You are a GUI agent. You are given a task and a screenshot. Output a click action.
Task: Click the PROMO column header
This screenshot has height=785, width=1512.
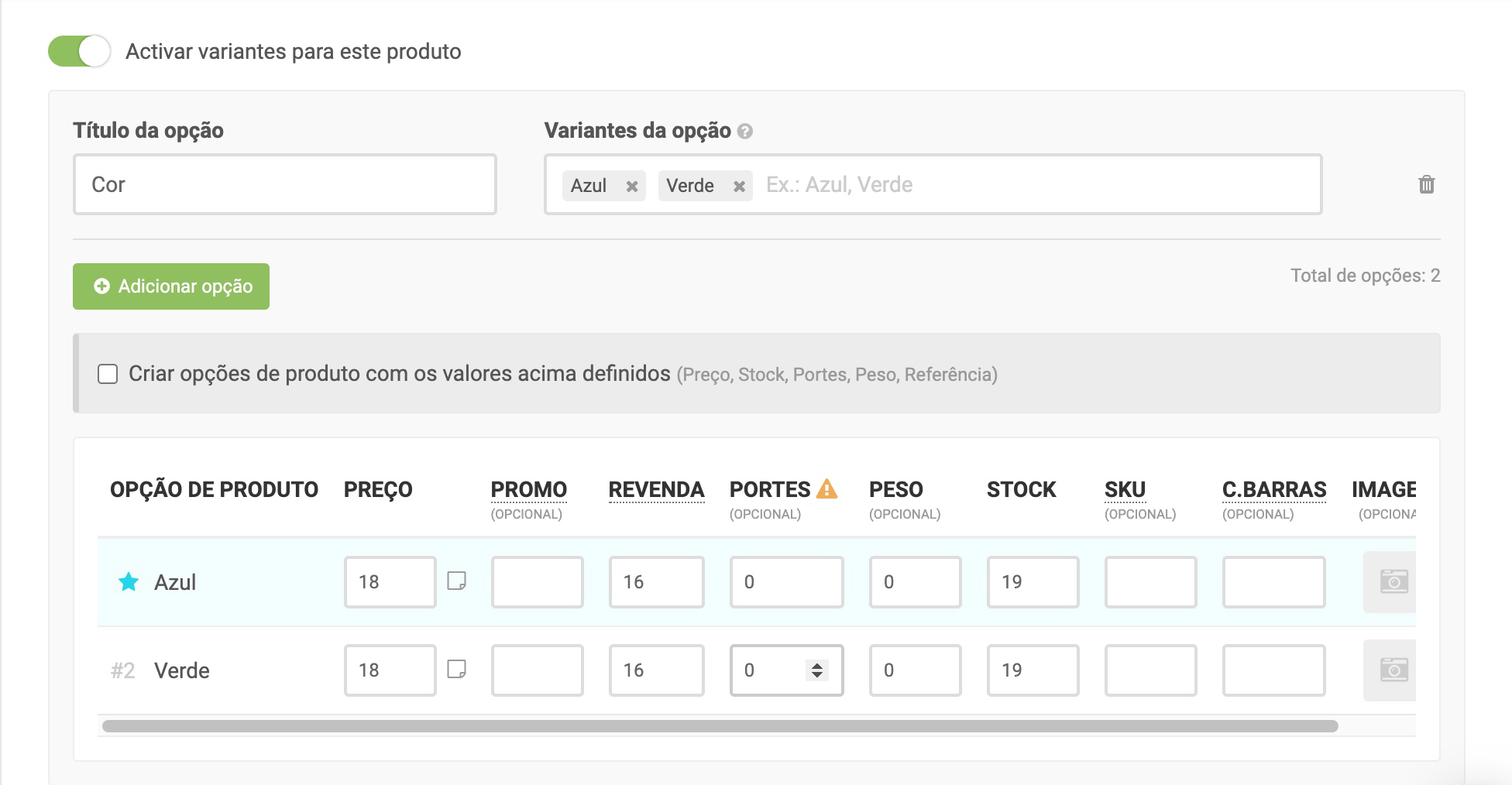tap(529, 490)
